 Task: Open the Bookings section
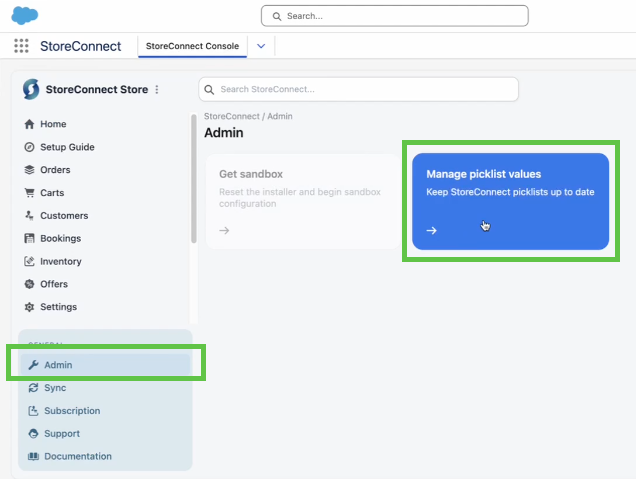click(60, 238)
